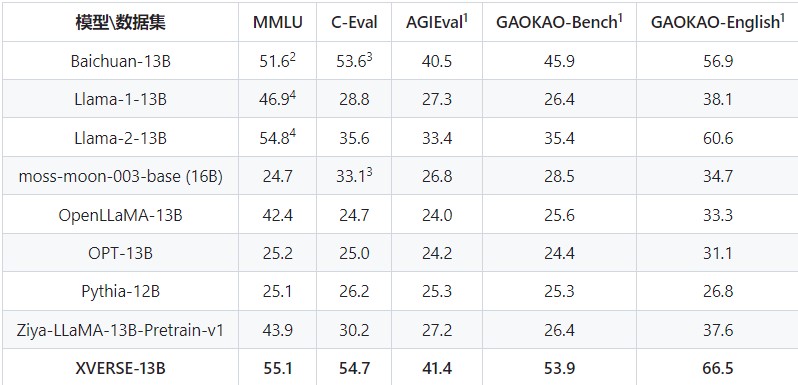Click the 模型\数据集 header cell
Screen dimensions: 798x385
[121, 23]
